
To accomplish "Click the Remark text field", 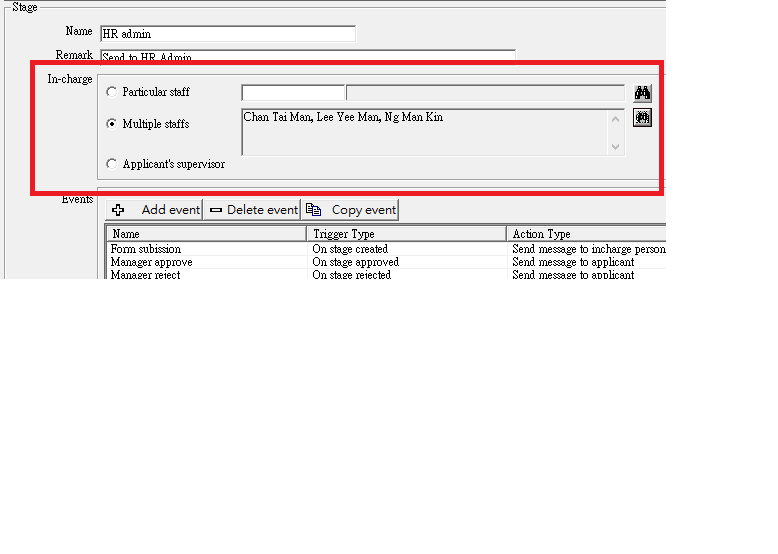I will click(x=308, y=57).
